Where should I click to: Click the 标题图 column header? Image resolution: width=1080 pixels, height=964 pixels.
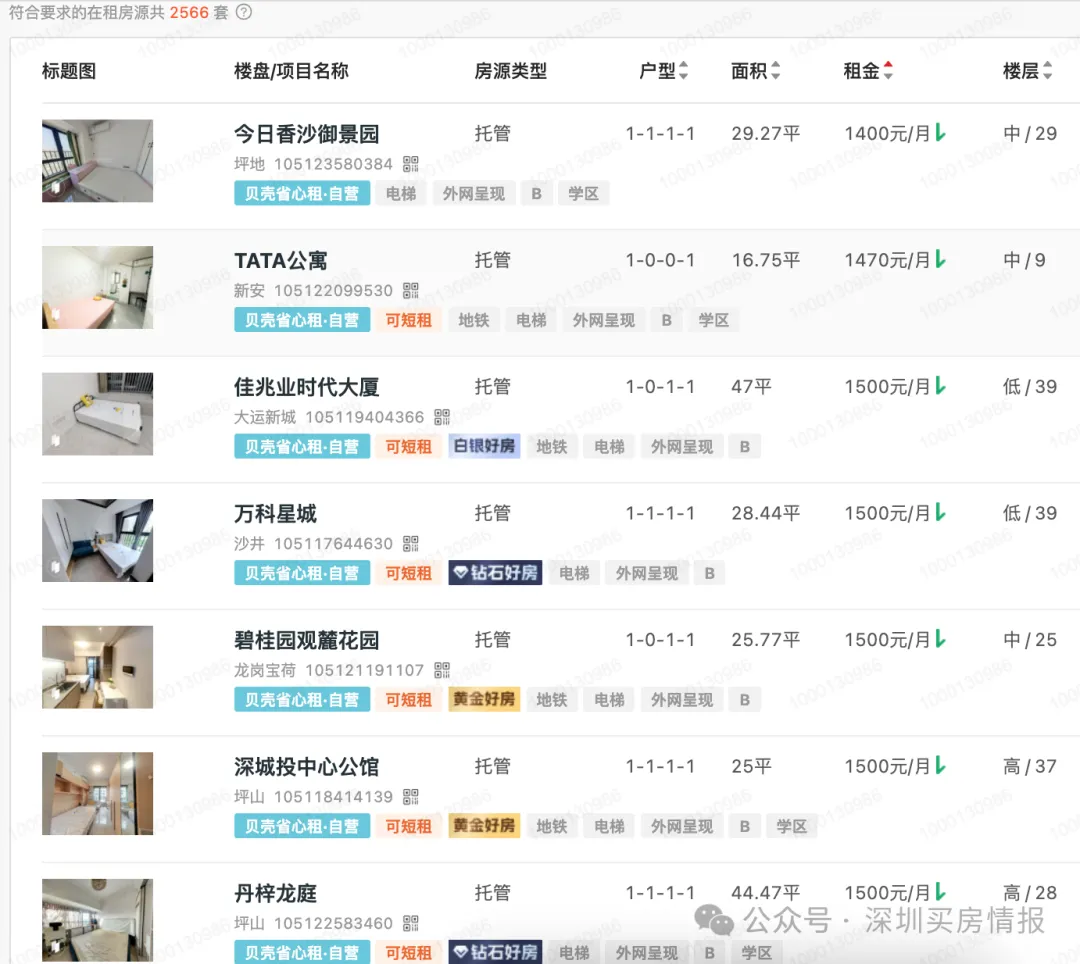click(x=69, y=70)
